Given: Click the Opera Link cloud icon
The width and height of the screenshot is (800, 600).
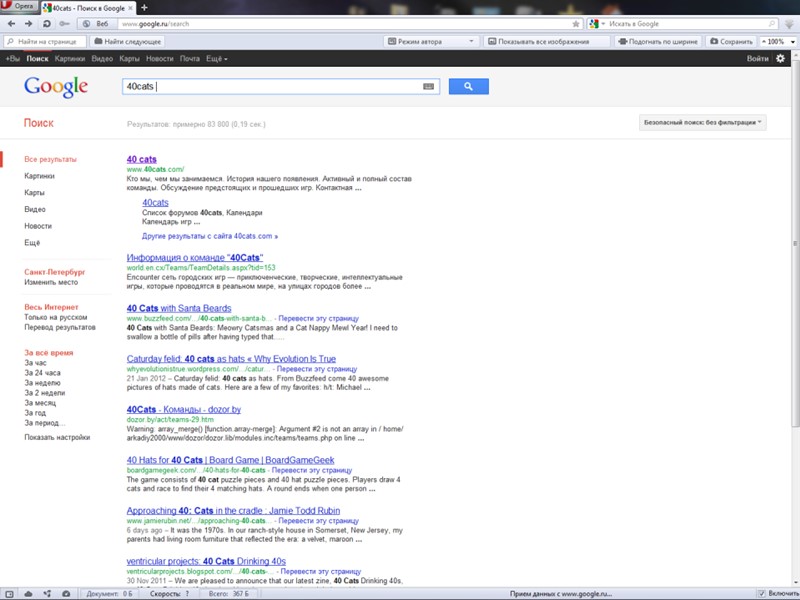Looking at the screenshot, I should (x=29, y=594).
